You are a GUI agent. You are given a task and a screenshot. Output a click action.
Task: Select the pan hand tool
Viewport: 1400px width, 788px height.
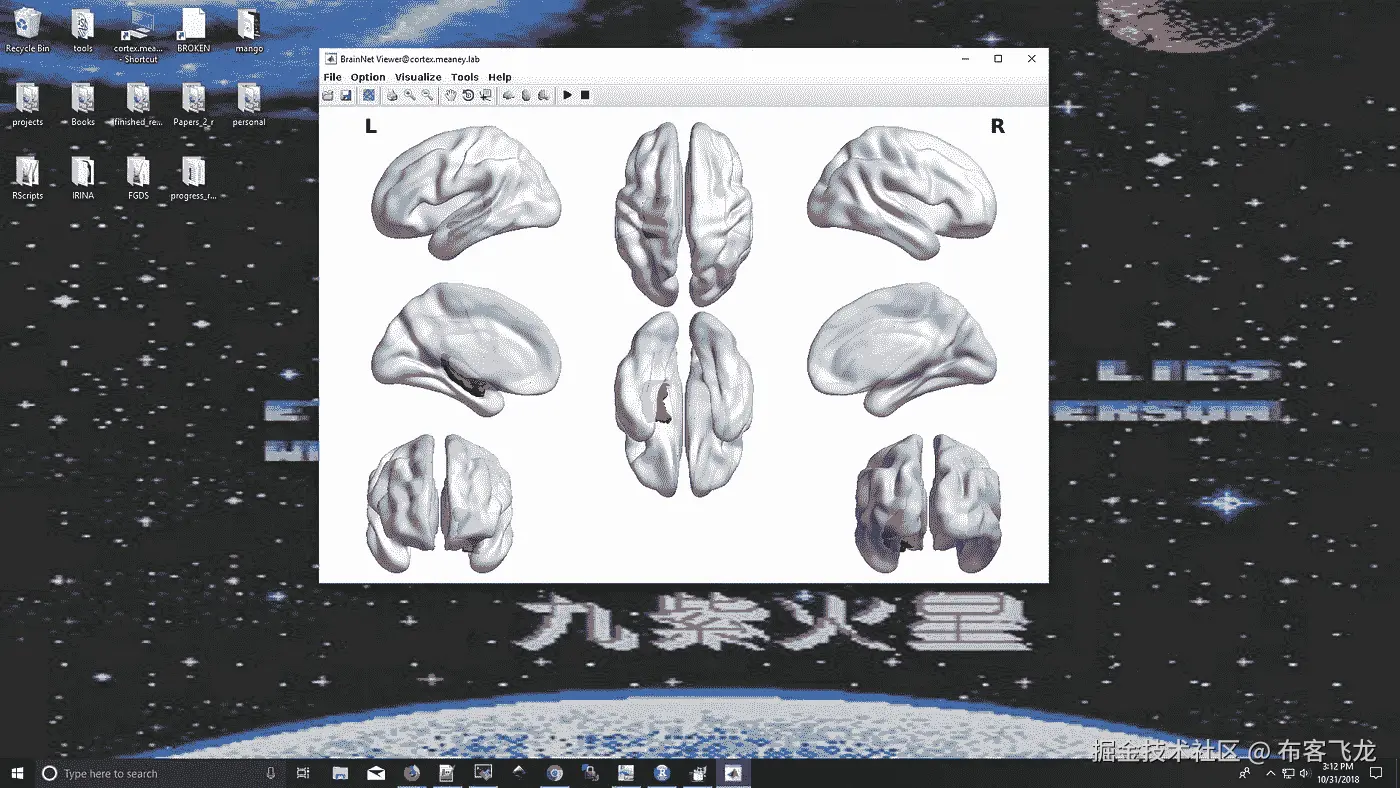tap(451, 95)
